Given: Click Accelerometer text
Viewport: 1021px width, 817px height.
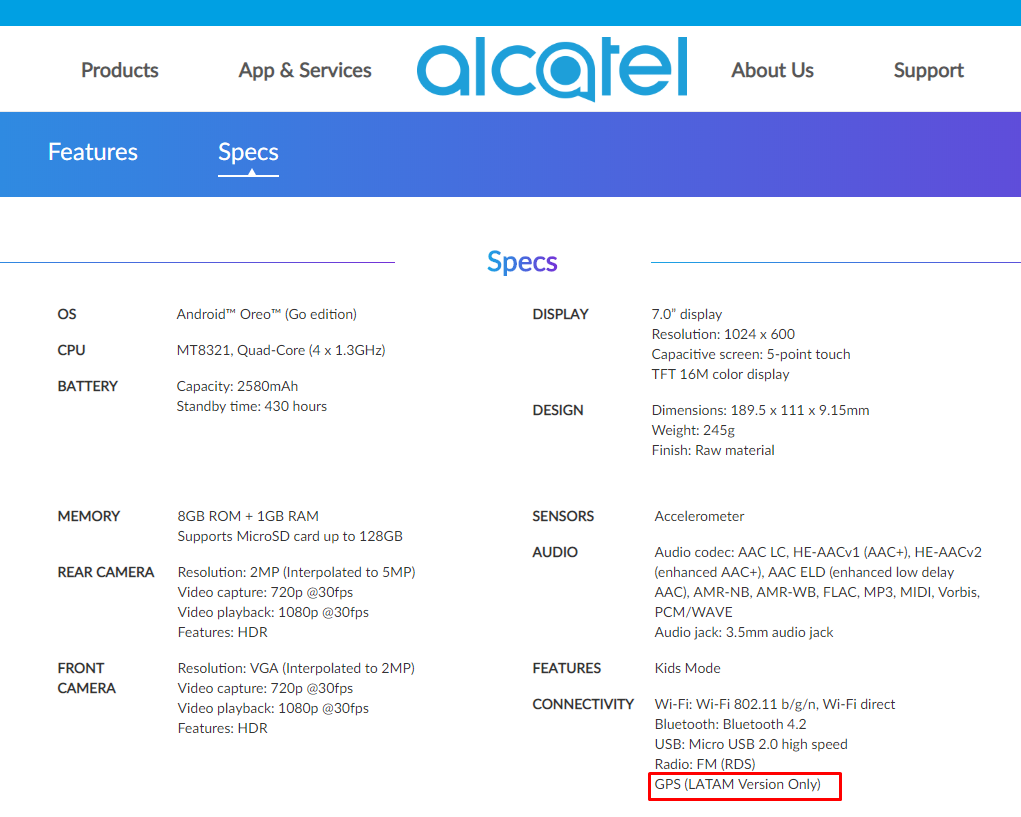Looking at the screenshot, I should tap(699, 516).
